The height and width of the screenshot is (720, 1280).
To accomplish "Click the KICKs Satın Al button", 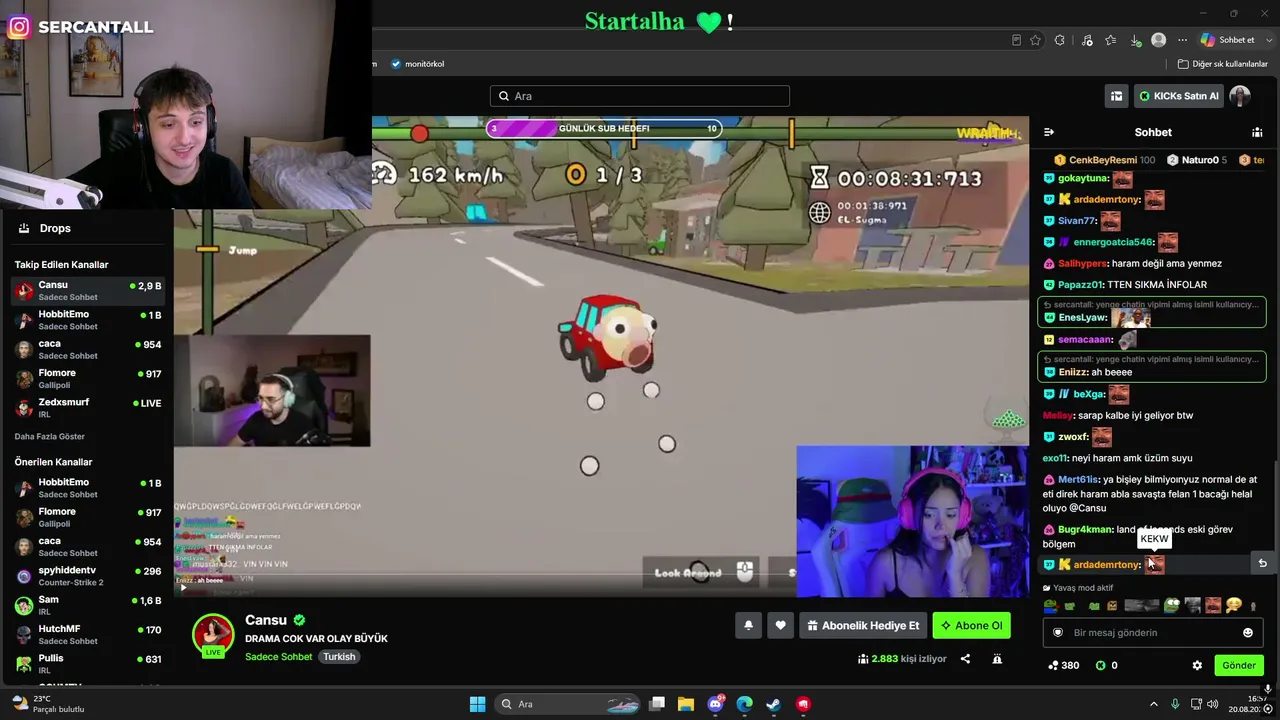I will [1179, 96].
